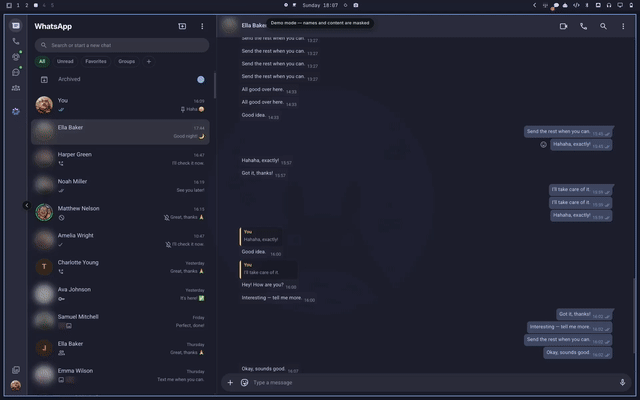Screen dimensions: 640x400
Task: Start a voice call with Ella Baker
Action: pos(583,26)
